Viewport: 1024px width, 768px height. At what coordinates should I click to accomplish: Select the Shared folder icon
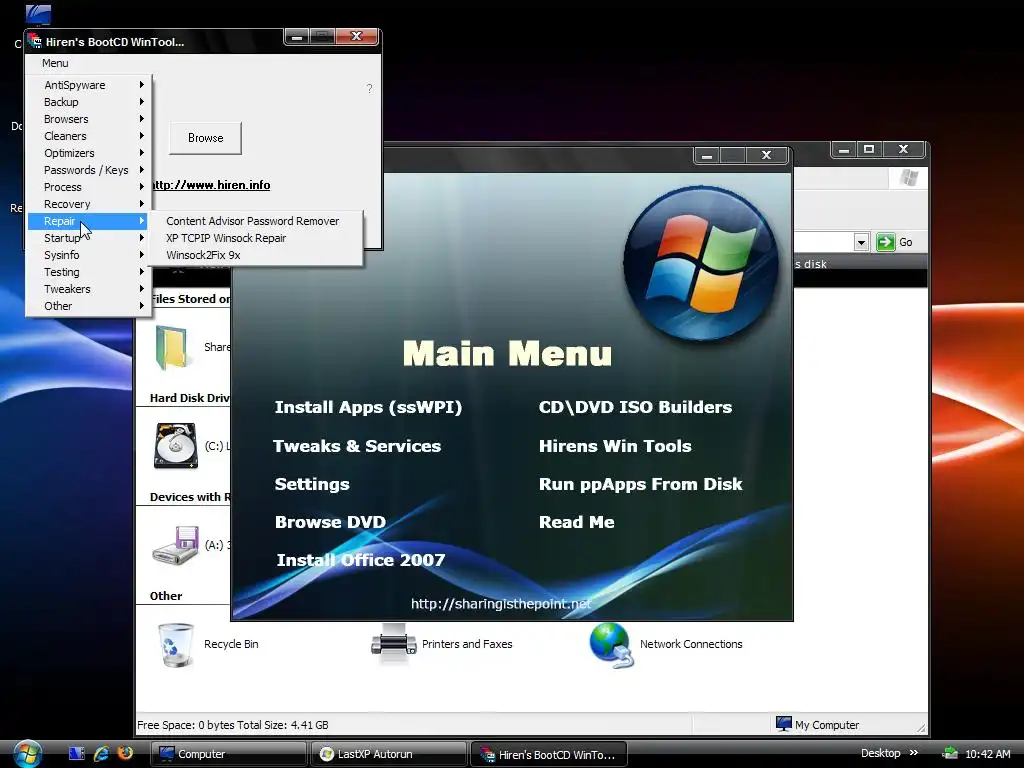(172, 347)
